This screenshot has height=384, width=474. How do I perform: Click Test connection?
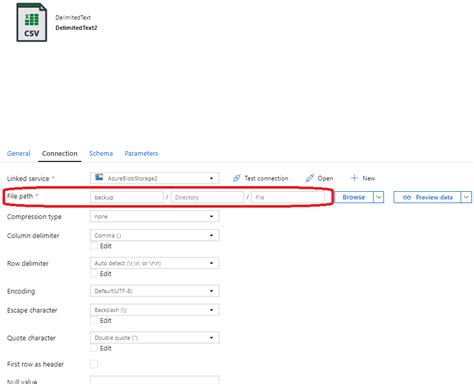[261, 178]
